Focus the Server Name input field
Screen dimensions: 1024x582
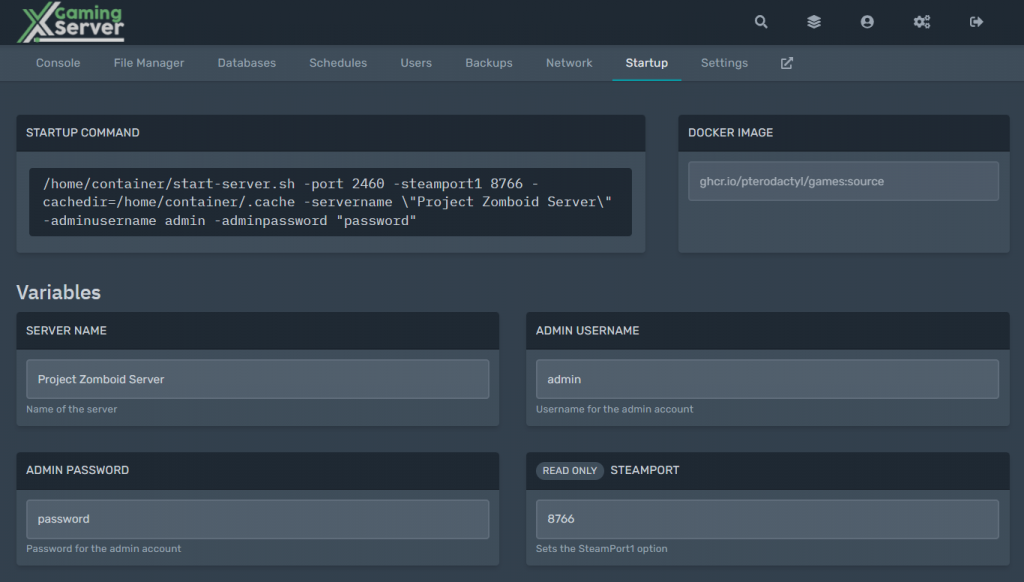257,379
